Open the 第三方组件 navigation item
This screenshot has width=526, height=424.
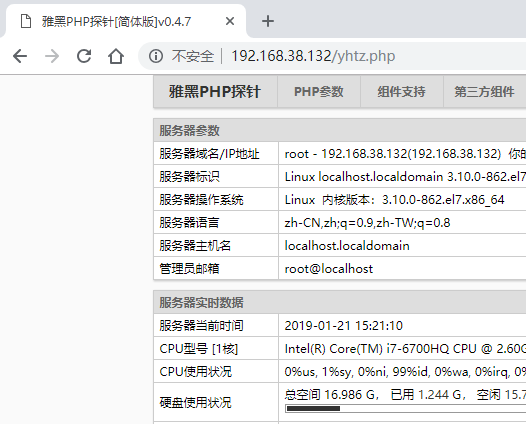pyautogui.click(x=484, y=92)
